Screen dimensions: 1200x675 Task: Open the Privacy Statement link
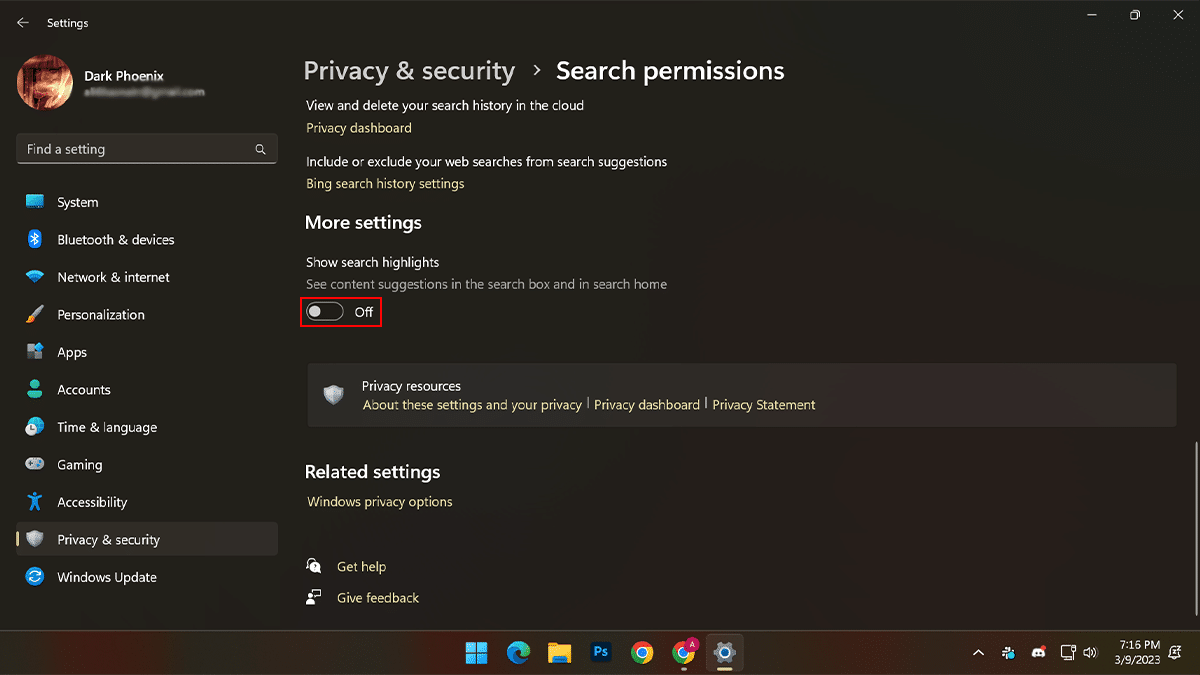(764, 405)
